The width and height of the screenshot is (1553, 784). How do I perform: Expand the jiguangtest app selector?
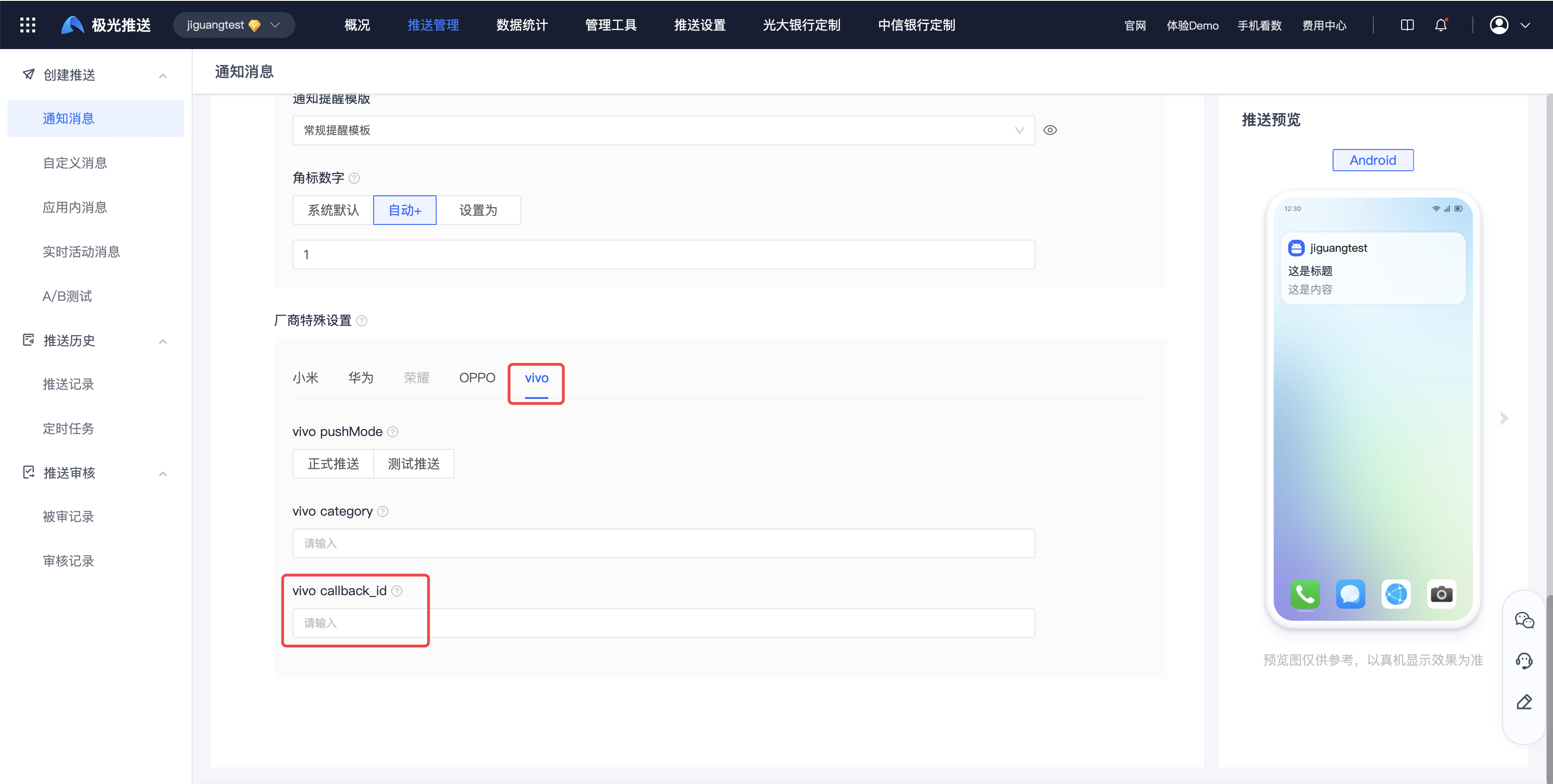point(234,25)
